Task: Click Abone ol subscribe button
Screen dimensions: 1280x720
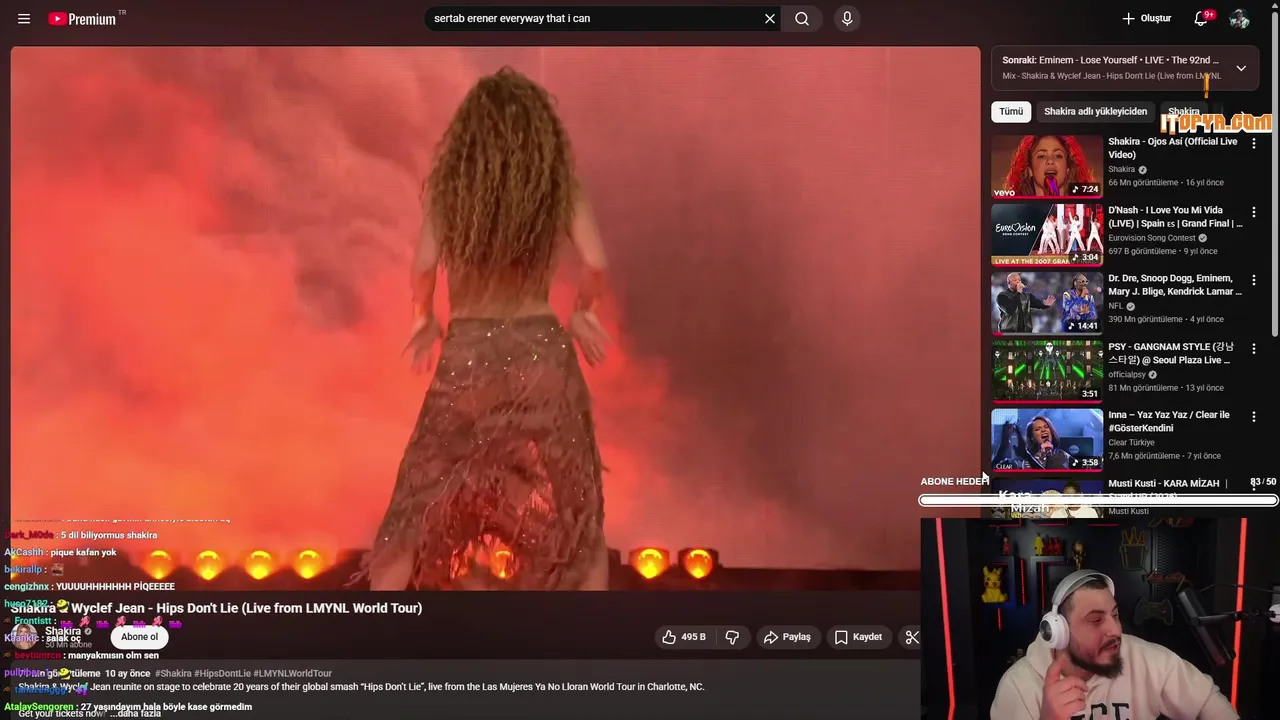Action: pos(139,637)
